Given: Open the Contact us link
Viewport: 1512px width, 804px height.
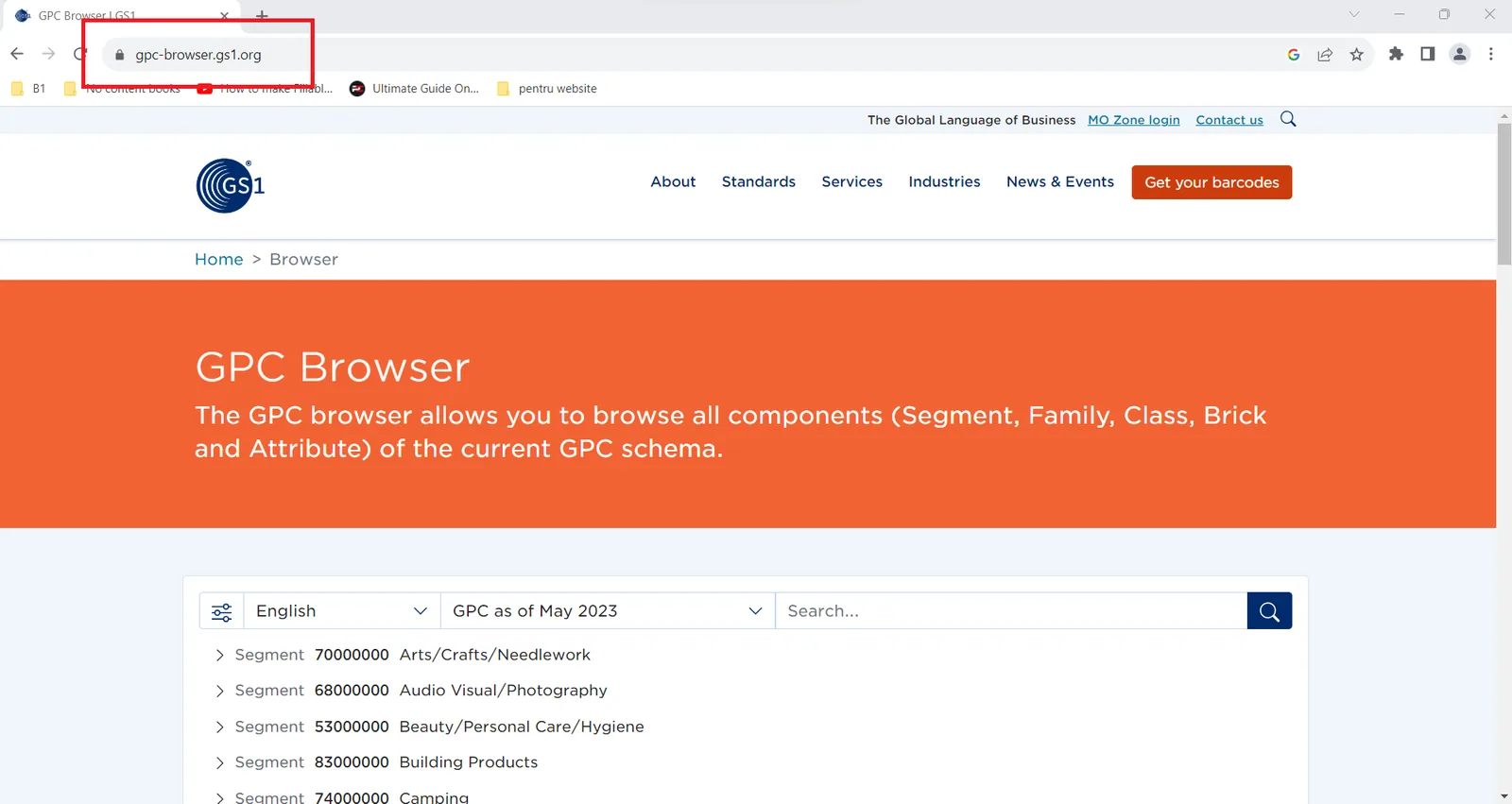Looking at the screenshot, I should tap(1229, 120).
